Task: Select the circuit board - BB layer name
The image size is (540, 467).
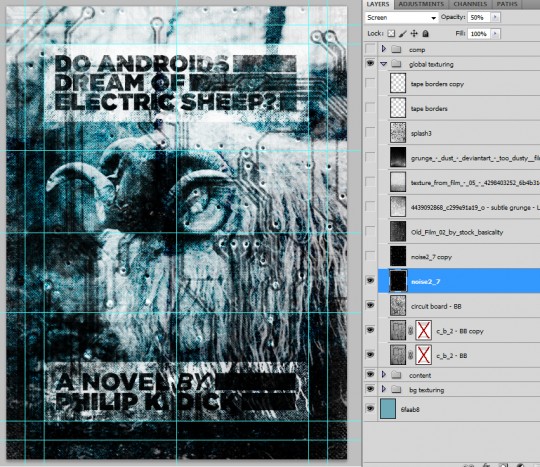Action: click(x=436, y=307)
